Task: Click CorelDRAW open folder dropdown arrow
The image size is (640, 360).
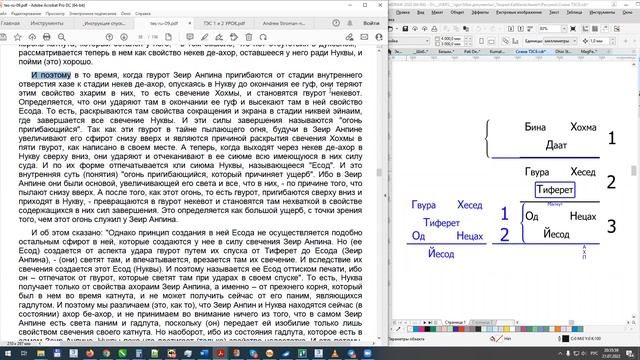Action: 397,29
